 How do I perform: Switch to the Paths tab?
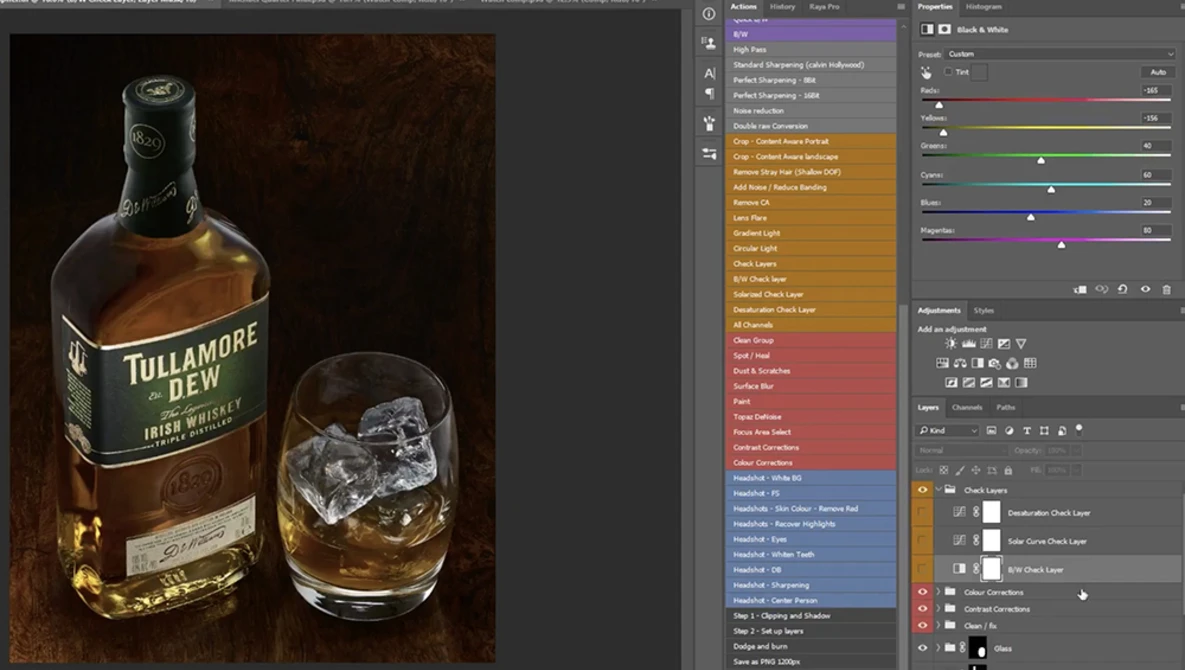(x=1005, y=407)
